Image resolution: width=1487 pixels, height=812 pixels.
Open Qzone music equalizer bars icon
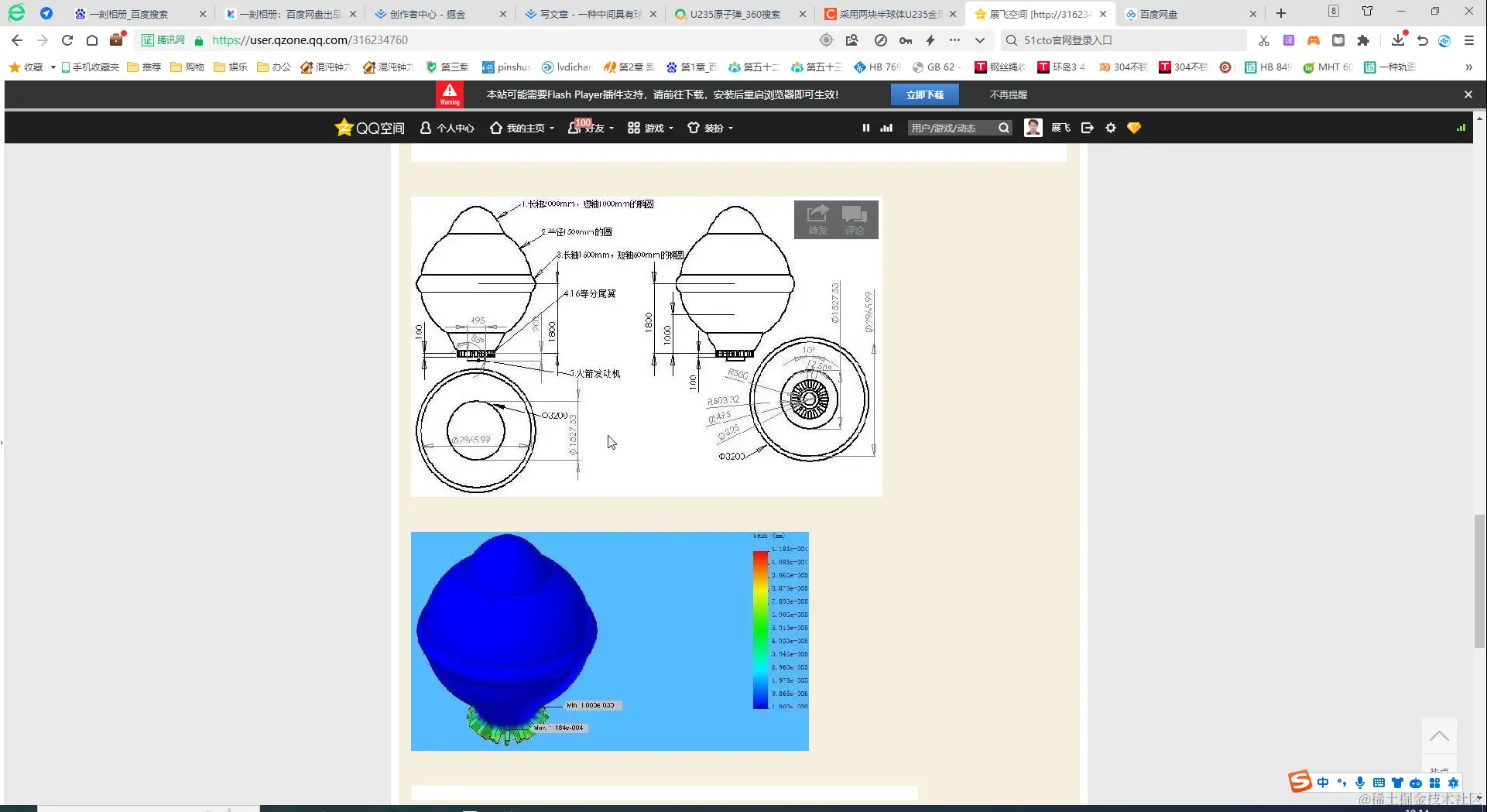886,128
